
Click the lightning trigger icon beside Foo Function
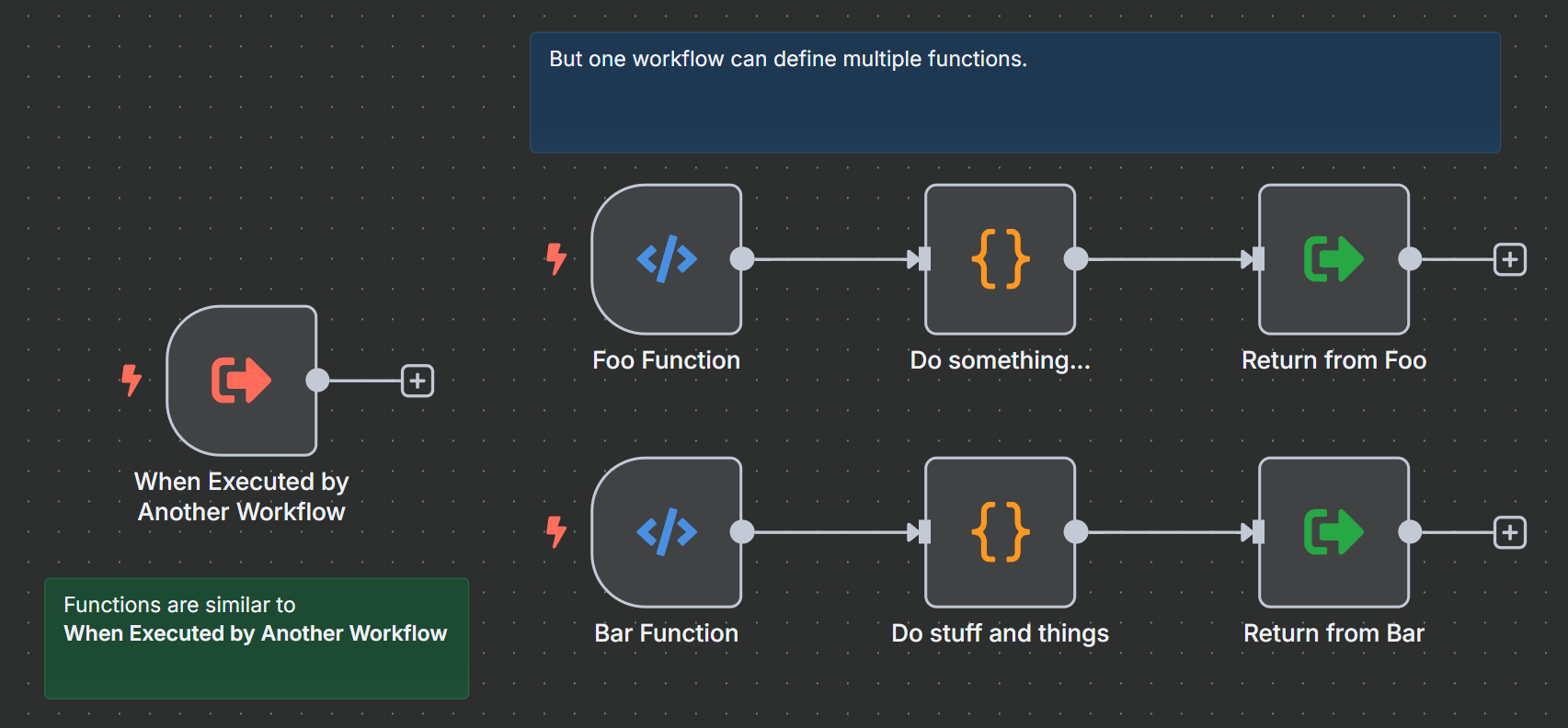pyautogui.click(x=556, y=259)
